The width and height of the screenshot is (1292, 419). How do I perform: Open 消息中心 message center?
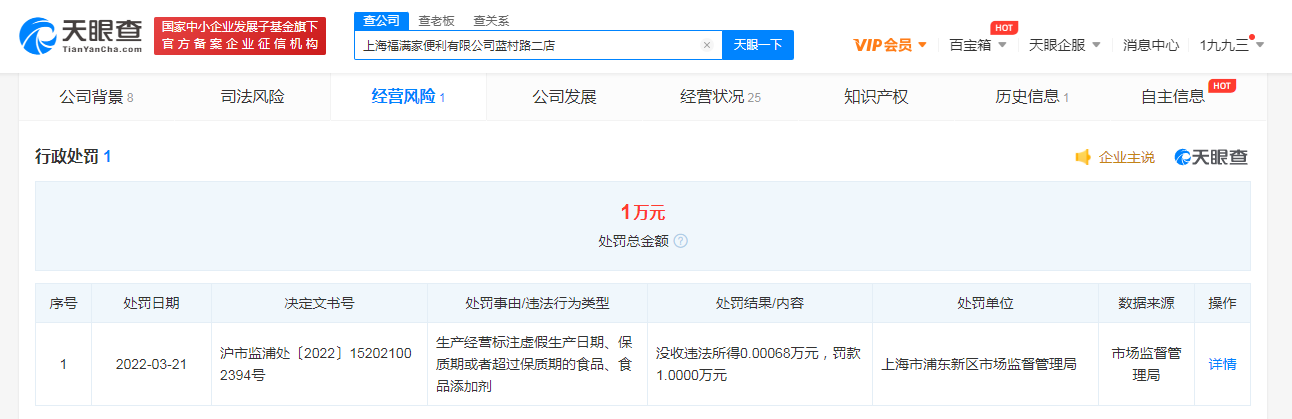(1151, 45)
